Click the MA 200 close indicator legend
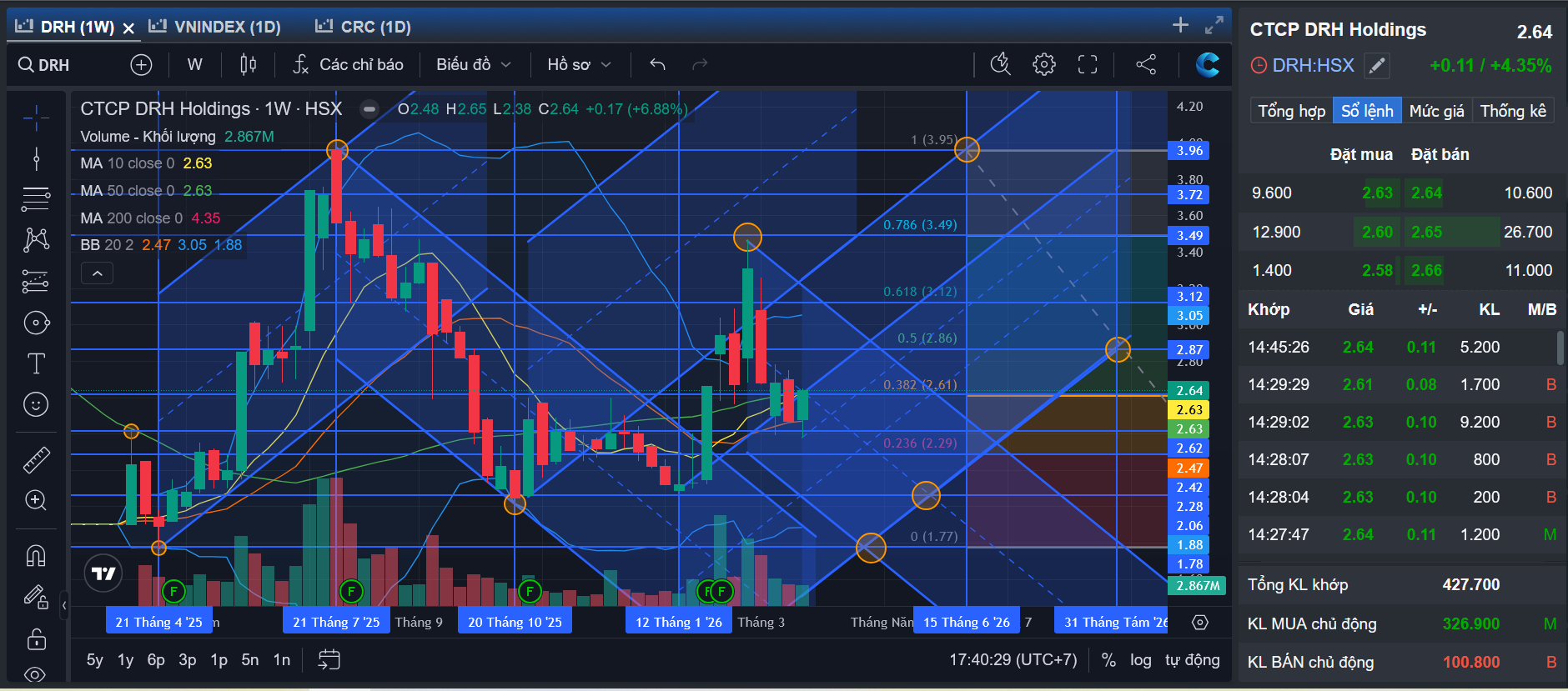 pos(150,218)
